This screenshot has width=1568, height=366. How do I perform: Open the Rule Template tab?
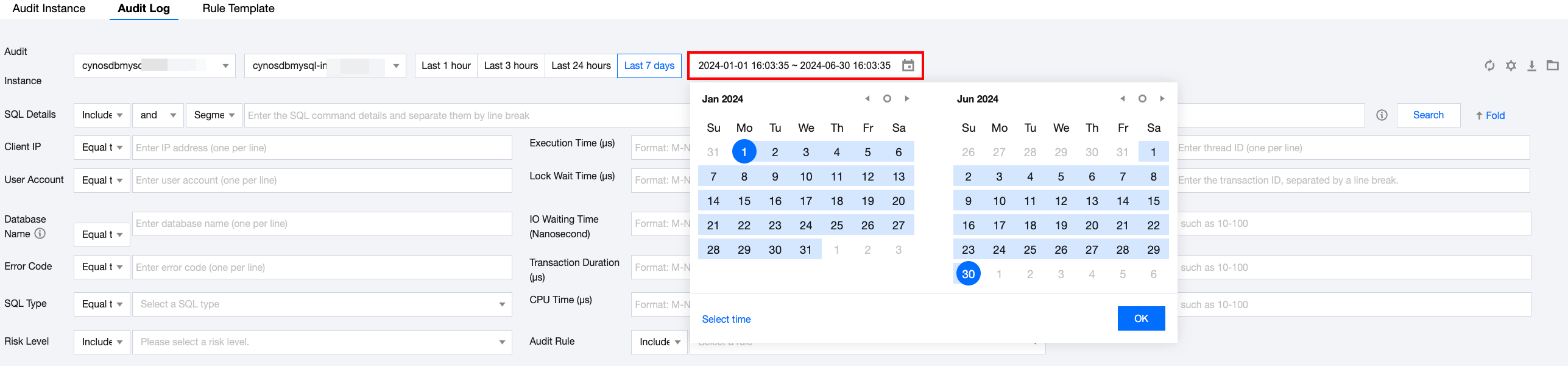pyautogui.click(x=238, y=9)
